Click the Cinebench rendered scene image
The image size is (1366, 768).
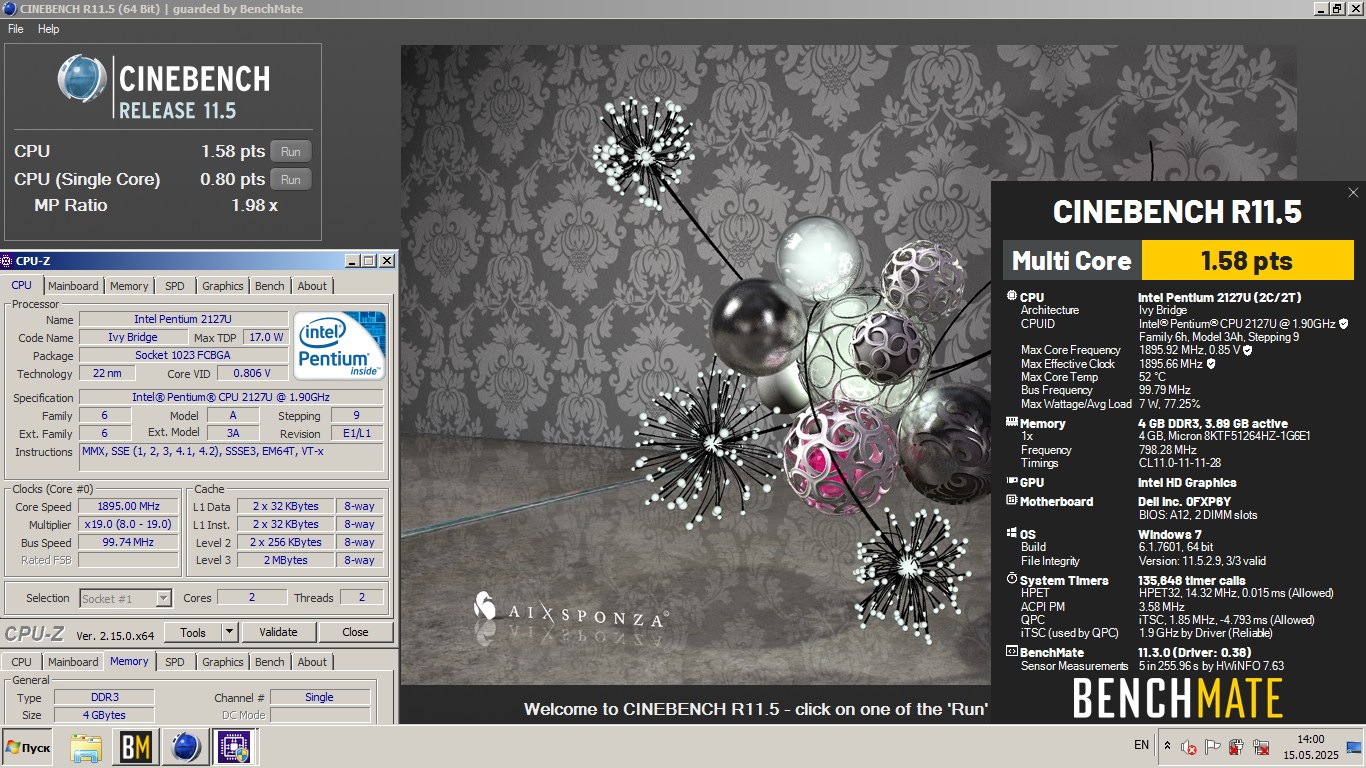(695, 365)
